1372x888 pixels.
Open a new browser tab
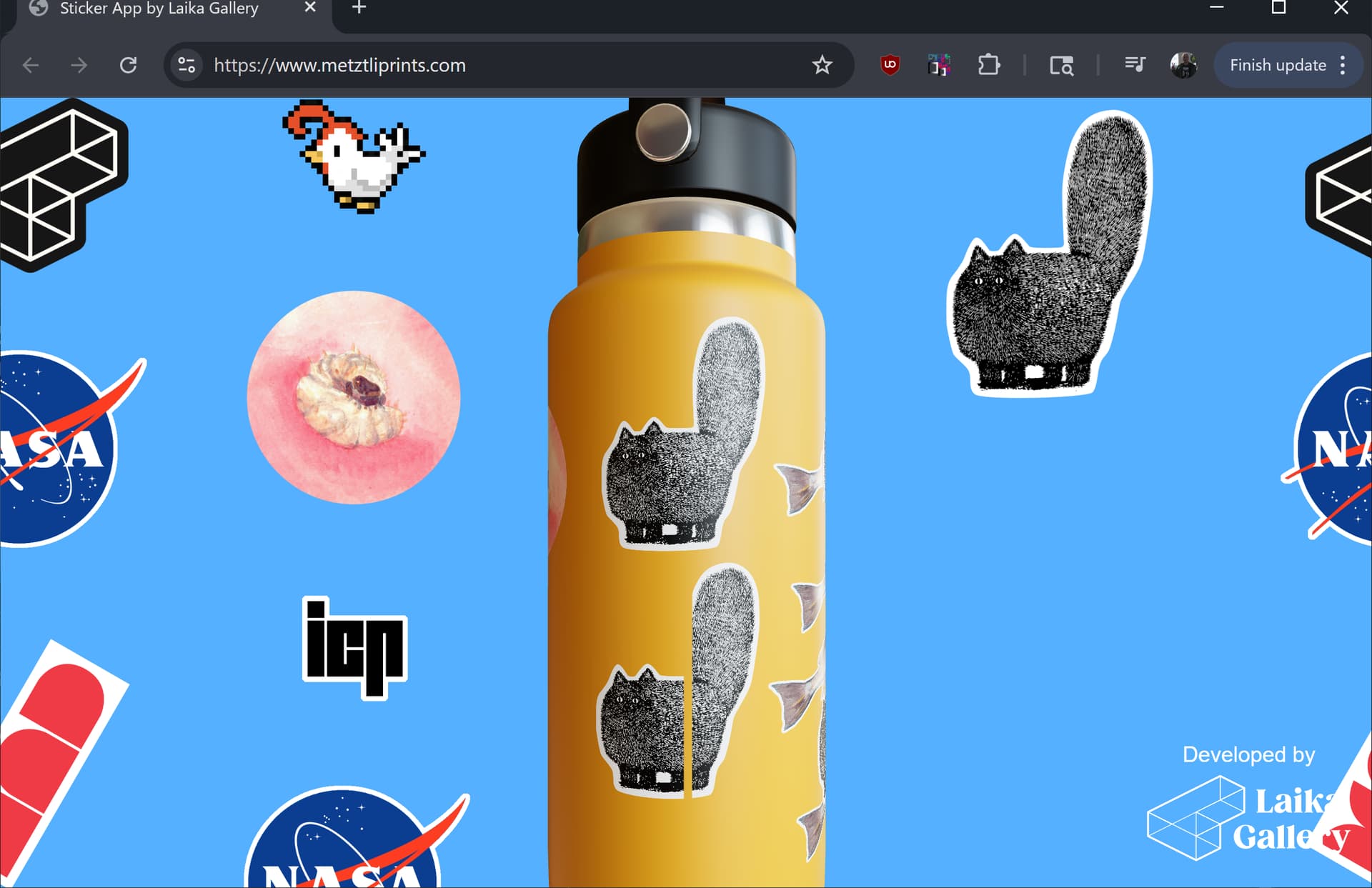[359, 8]
